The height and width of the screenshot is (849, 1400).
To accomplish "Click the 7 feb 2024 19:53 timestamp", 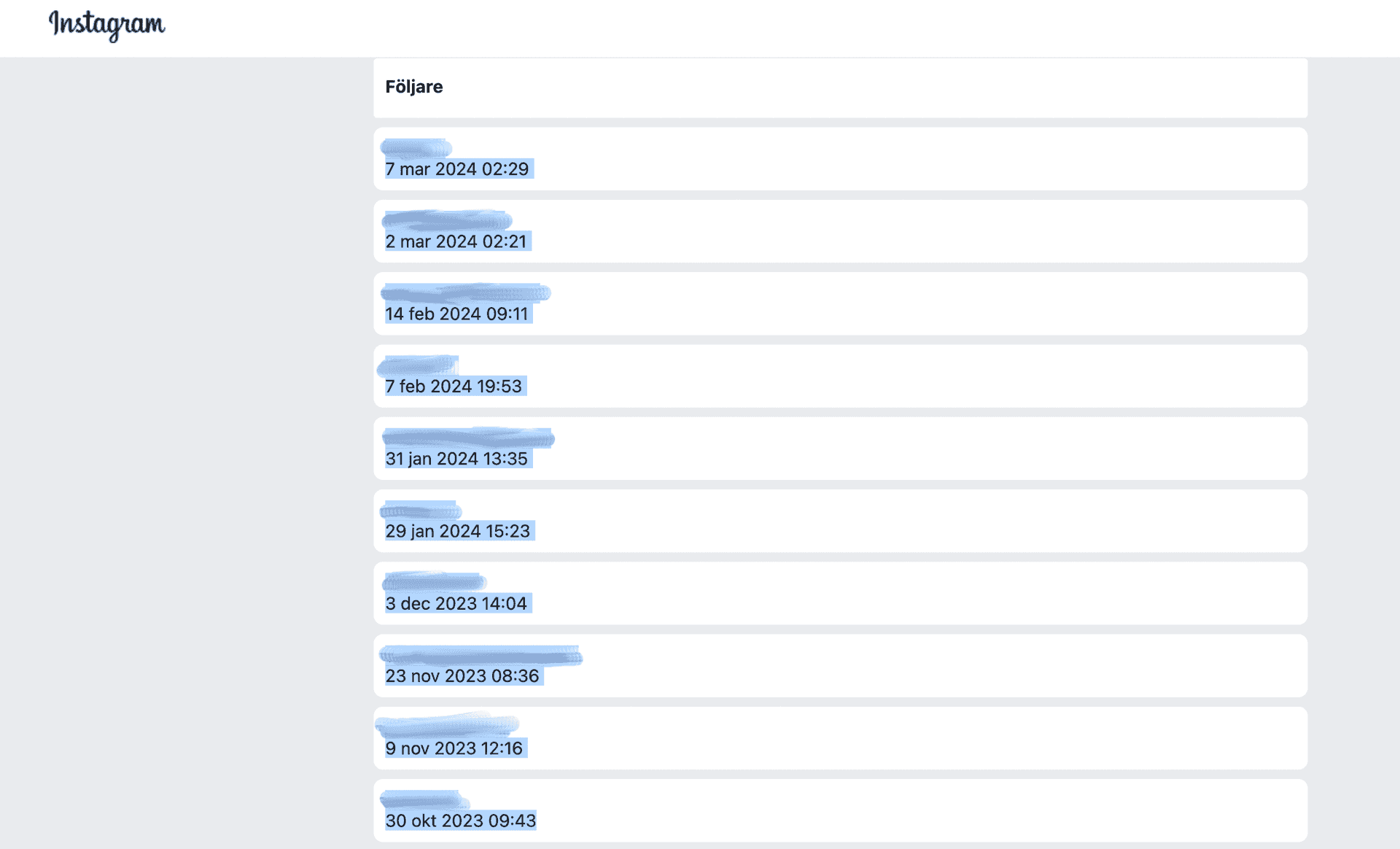I will pos(454,387).
